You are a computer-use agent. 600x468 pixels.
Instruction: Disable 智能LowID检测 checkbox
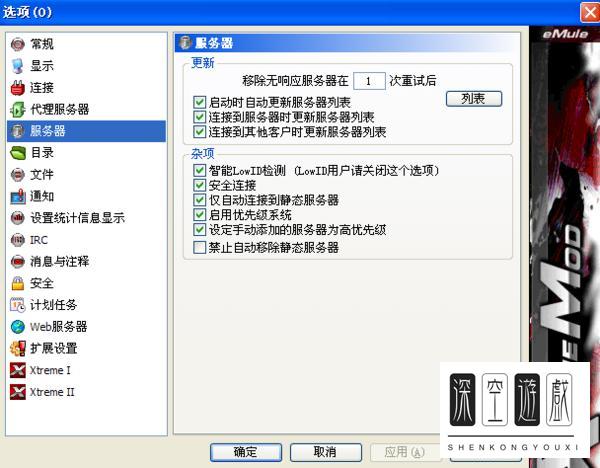click(x=199, y=170)
